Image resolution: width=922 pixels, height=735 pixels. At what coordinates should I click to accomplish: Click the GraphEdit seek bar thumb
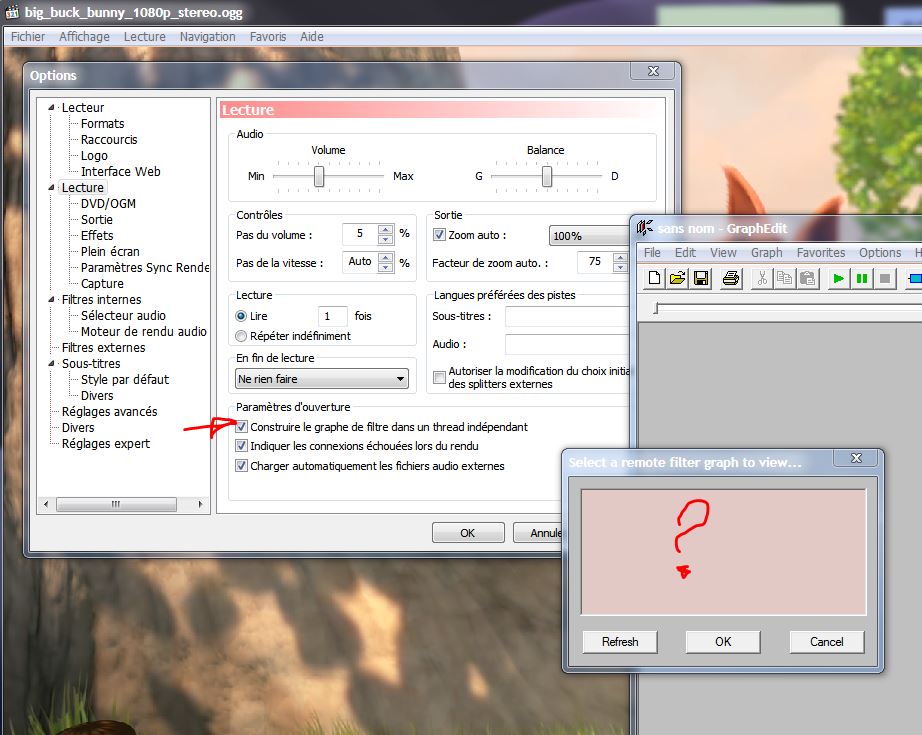pyautogui.click(x=656, y=308)
